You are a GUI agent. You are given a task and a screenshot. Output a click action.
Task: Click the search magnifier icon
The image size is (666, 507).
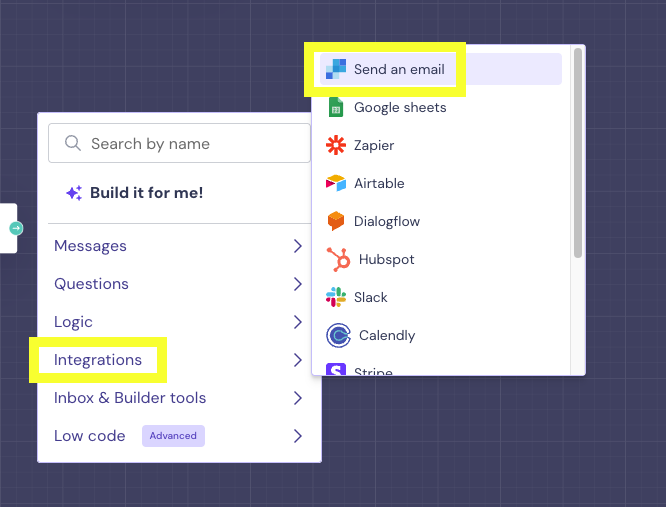[x=73, y=143]
